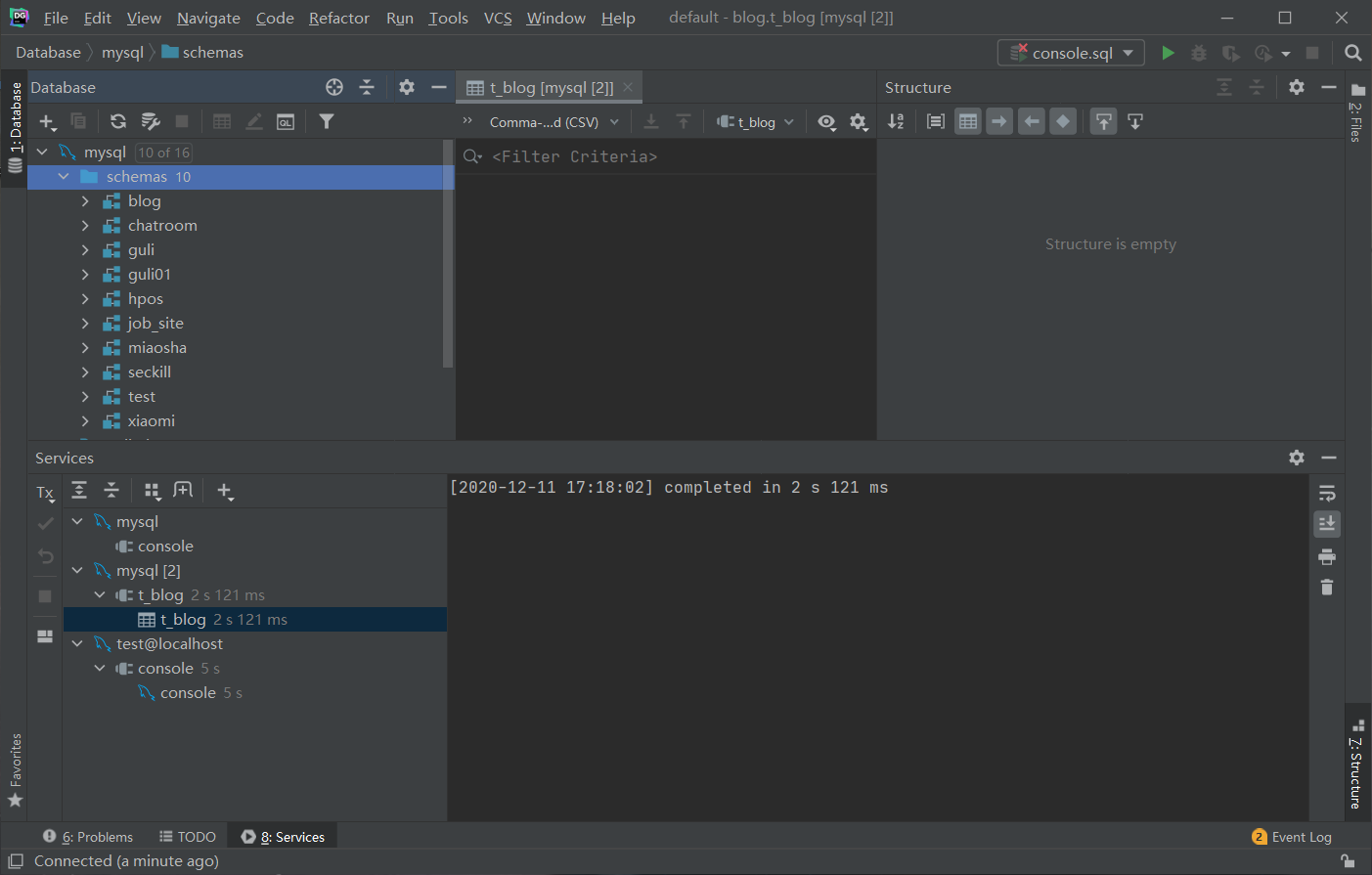Run console.sql with the green play button

(1168, 53)
